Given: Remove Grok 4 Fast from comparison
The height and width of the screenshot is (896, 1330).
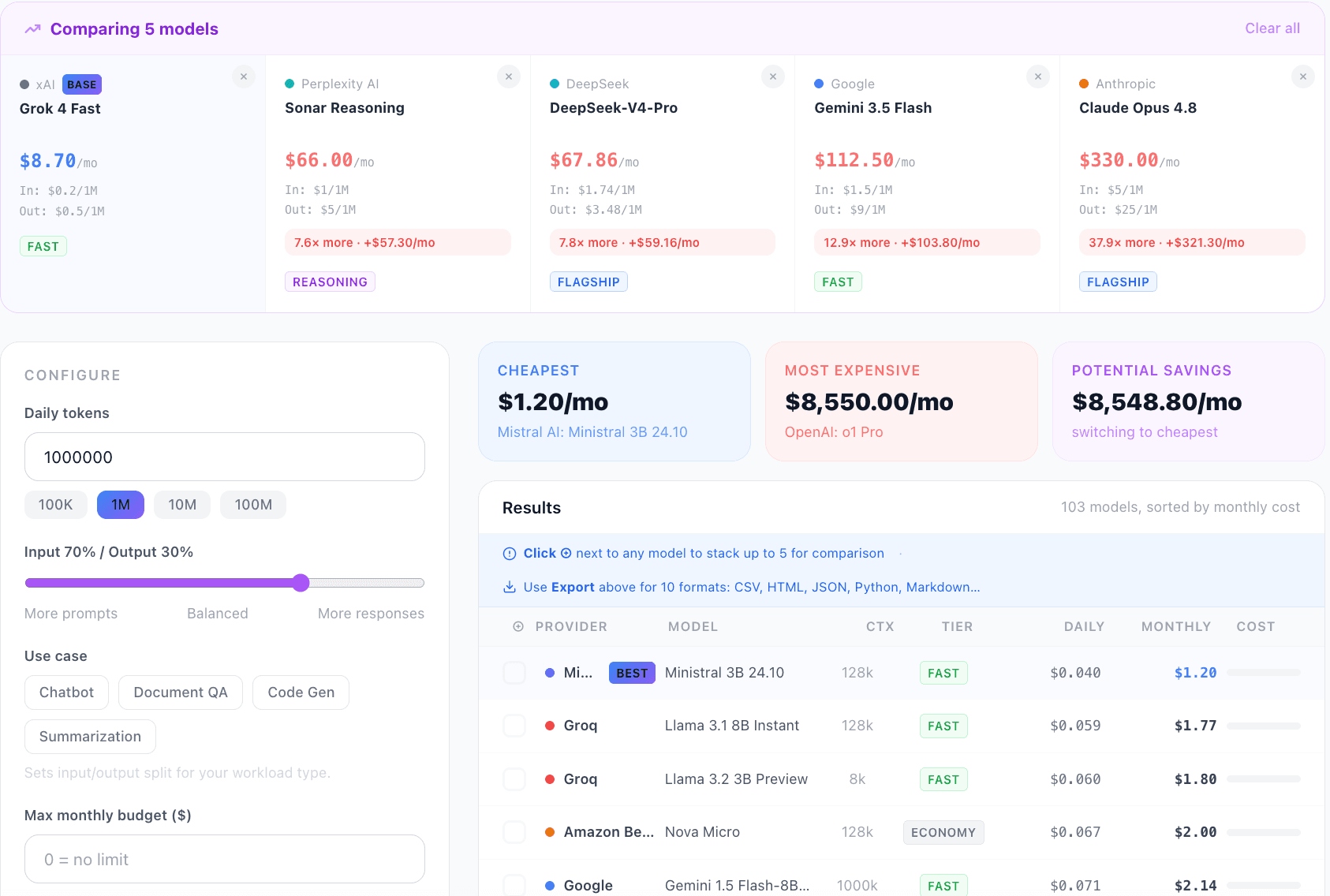Looking at the screenshot, I should pyautogui.click(x=244, y=77).
